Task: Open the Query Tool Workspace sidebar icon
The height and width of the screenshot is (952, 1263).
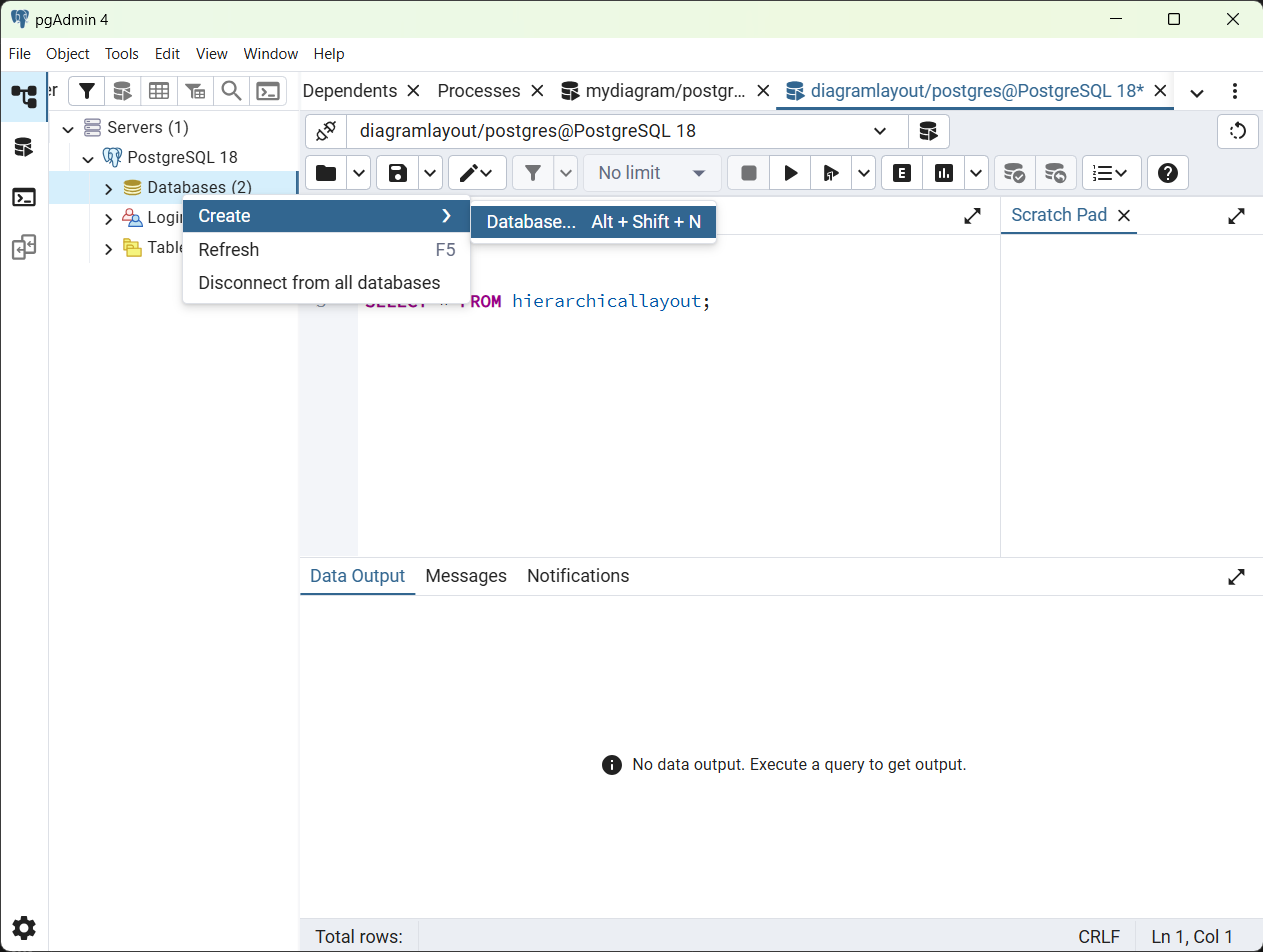Action: (x=24, y=147)
